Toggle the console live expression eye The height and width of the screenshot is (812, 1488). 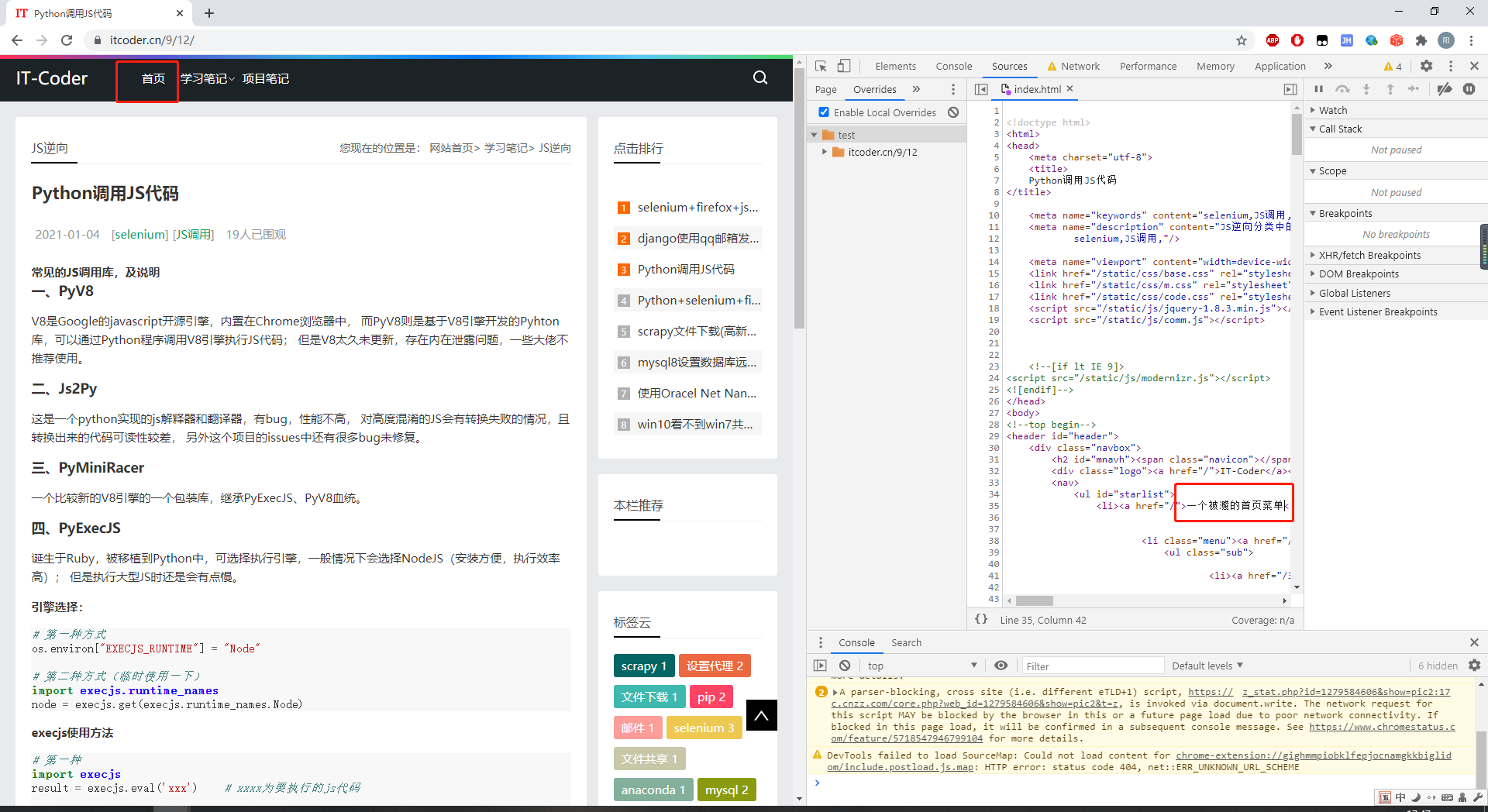click(1001, 666)
